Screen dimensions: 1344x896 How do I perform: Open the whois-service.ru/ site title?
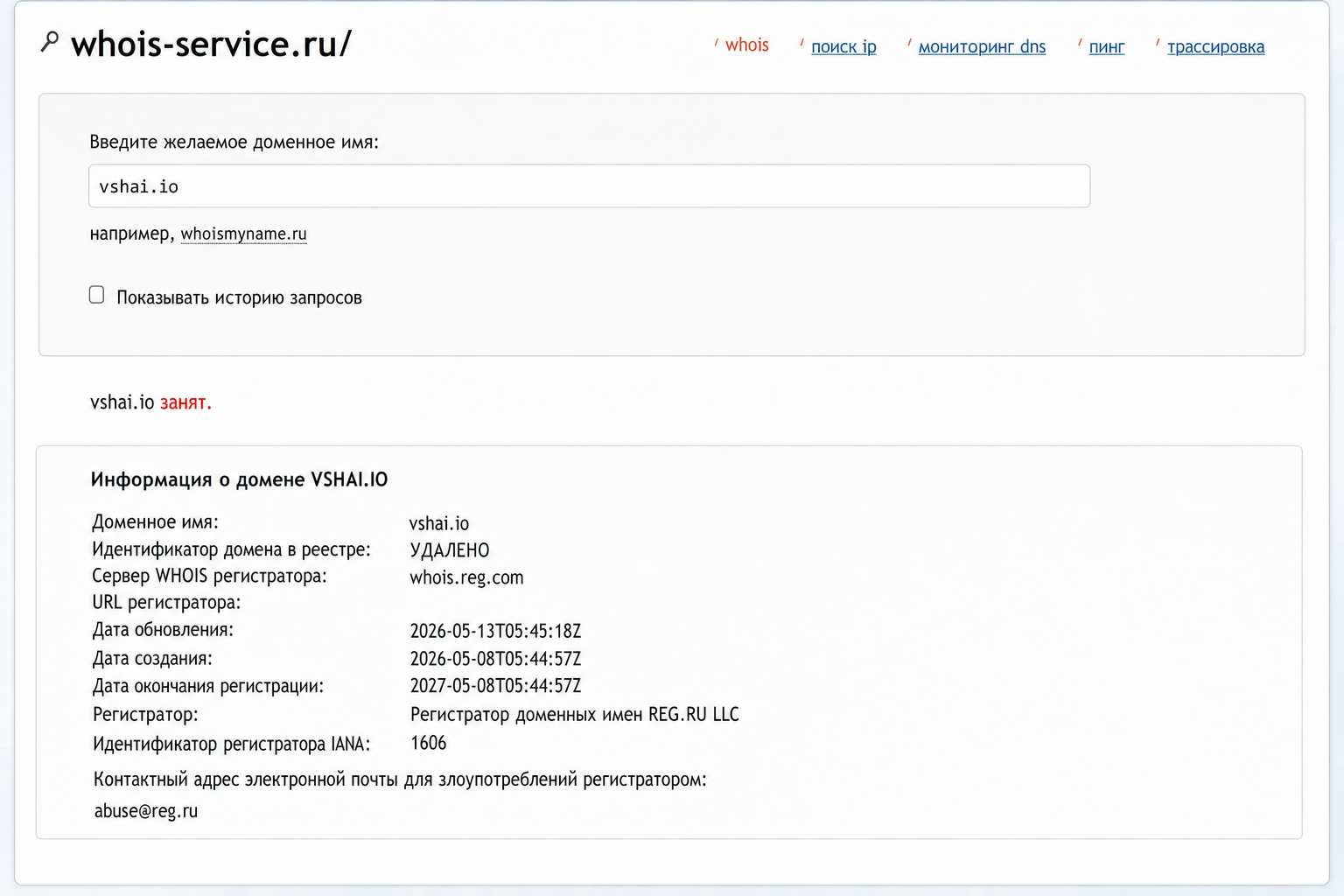tap(211, 44)
